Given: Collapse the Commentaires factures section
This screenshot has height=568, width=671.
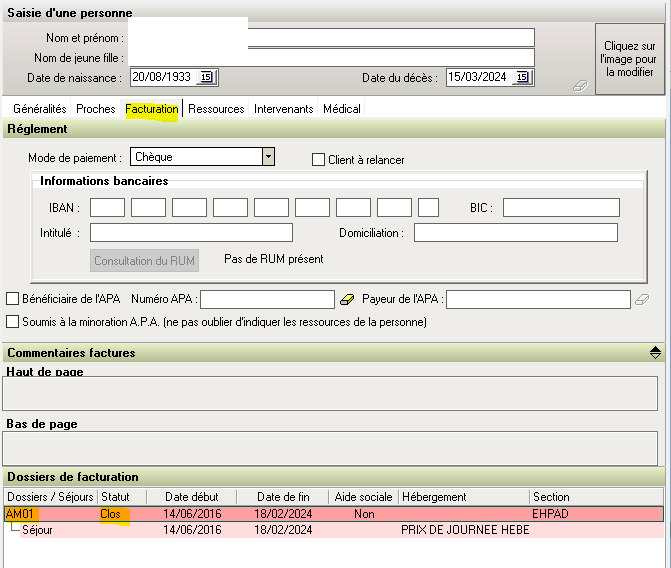Looking at the screenshot, I should click(655, 353).
